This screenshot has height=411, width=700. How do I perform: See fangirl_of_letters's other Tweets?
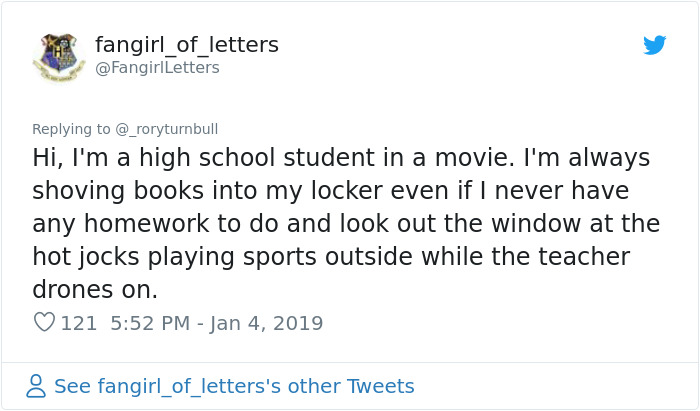pyautogui.click(x=233, y=386)
